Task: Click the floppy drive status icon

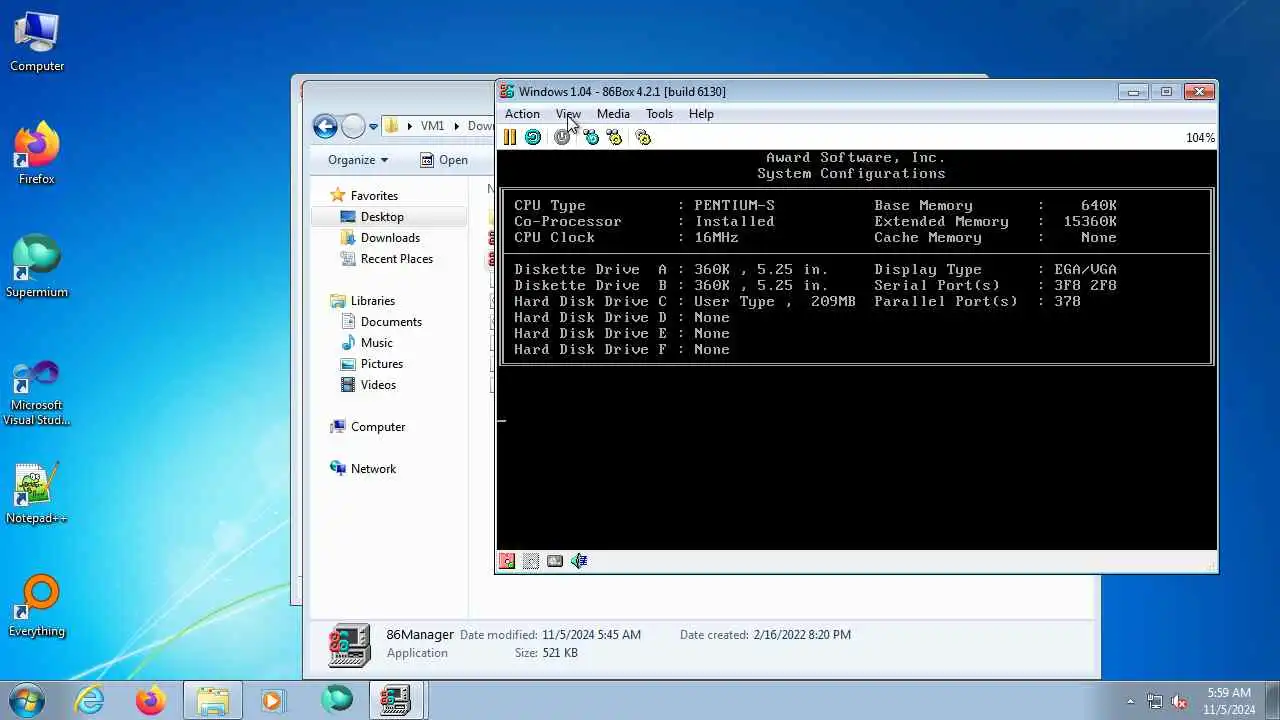Action: 507,561
